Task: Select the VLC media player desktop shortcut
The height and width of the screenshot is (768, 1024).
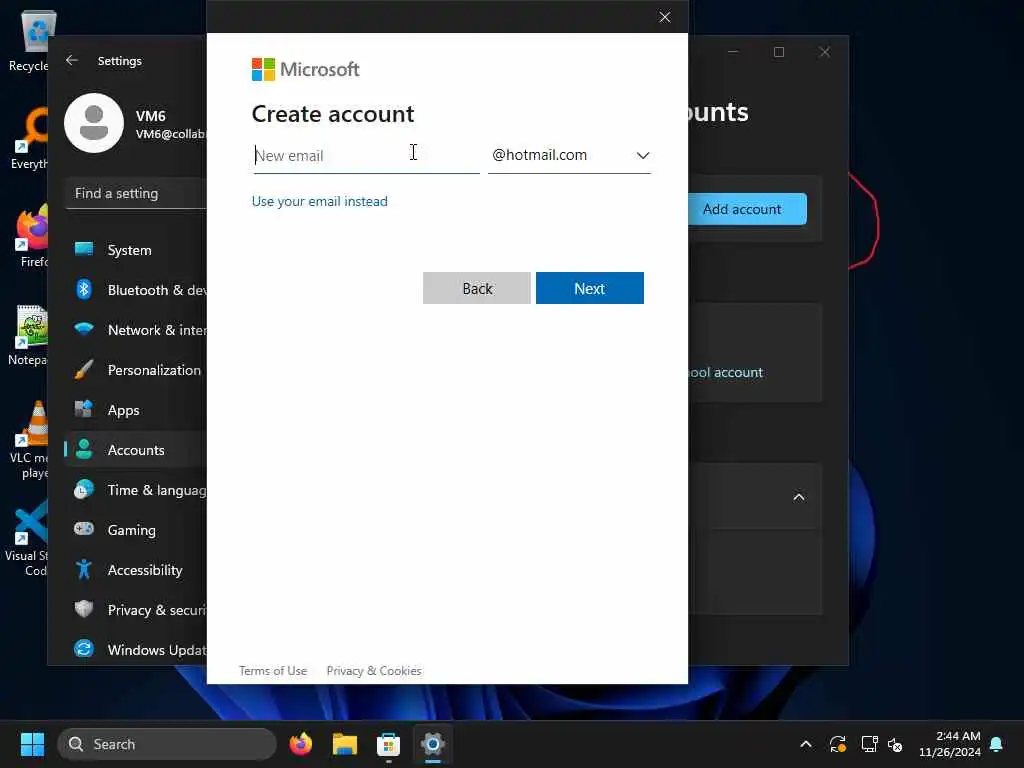Action: [x=29, y=440]
